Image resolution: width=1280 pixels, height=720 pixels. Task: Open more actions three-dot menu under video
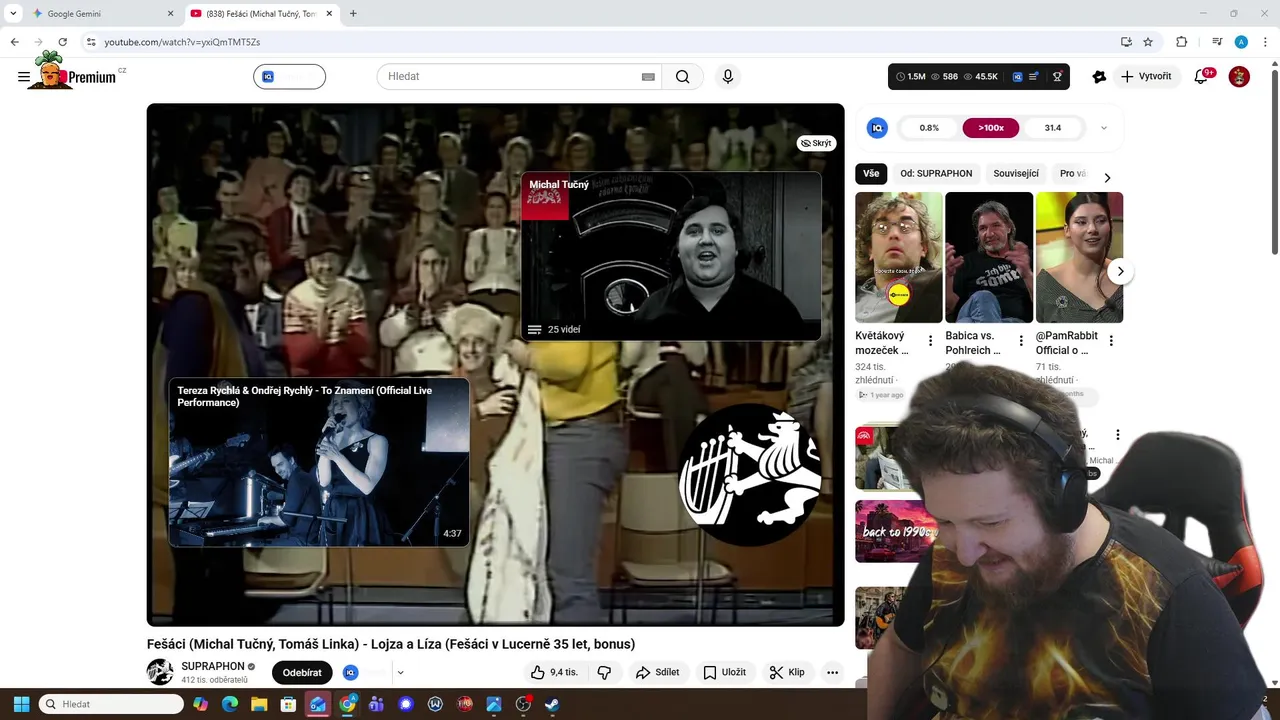[832, 672]
